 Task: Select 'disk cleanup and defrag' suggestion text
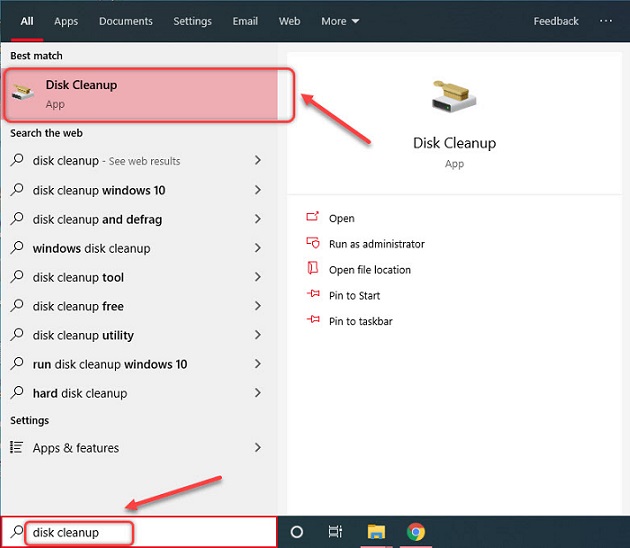click(x=97, y=219)
